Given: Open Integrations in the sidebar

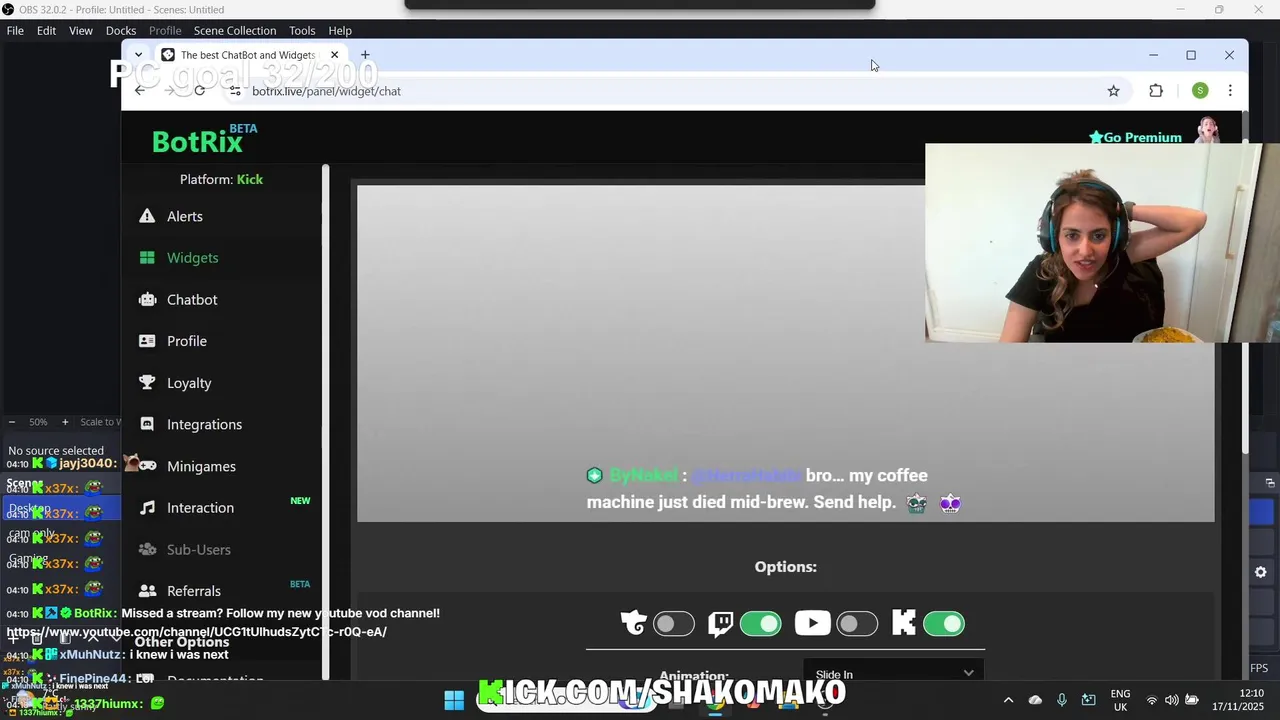Looking at the screenshot, I should (x=204, y=424).
